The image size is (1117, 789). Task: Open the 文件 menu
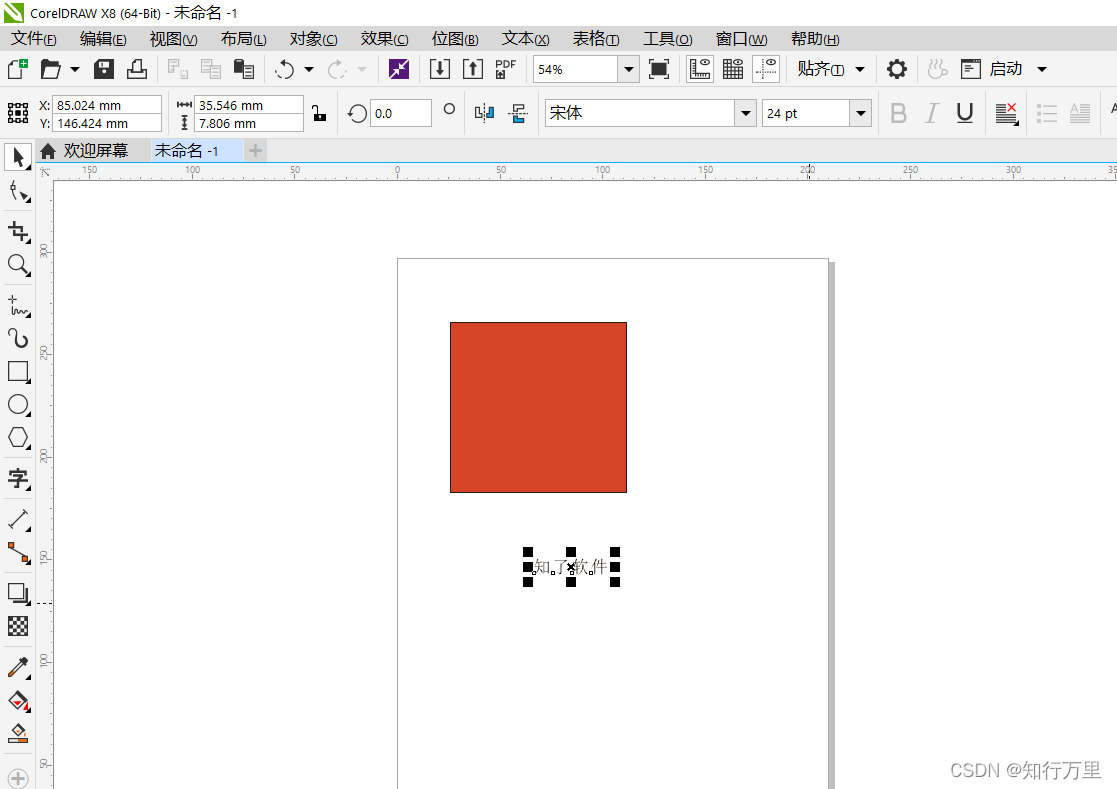click(33, 39)
